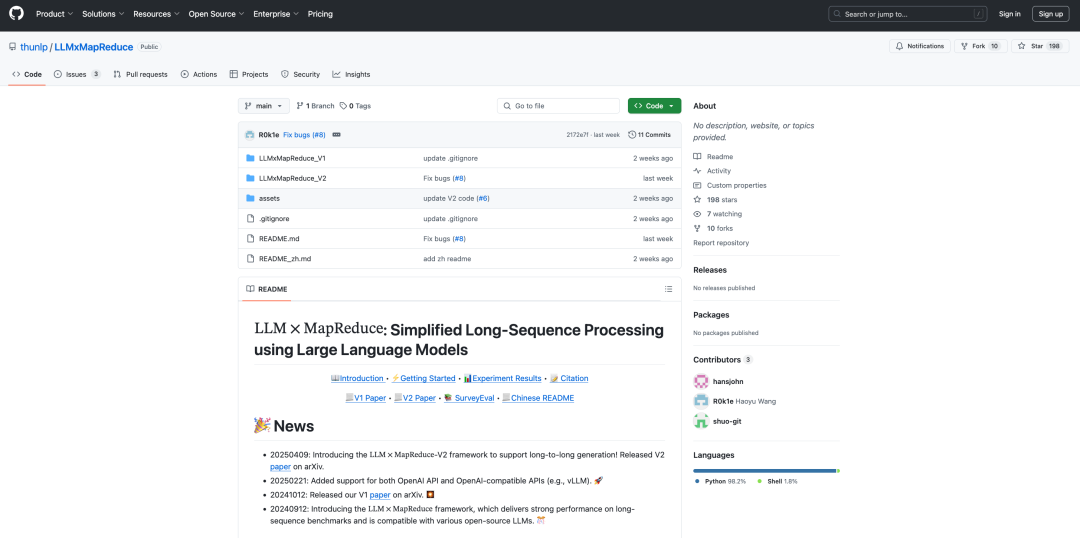Expand the green Code dropdown button
Viewport: 1080px width, 538px height.
[654, 106]
